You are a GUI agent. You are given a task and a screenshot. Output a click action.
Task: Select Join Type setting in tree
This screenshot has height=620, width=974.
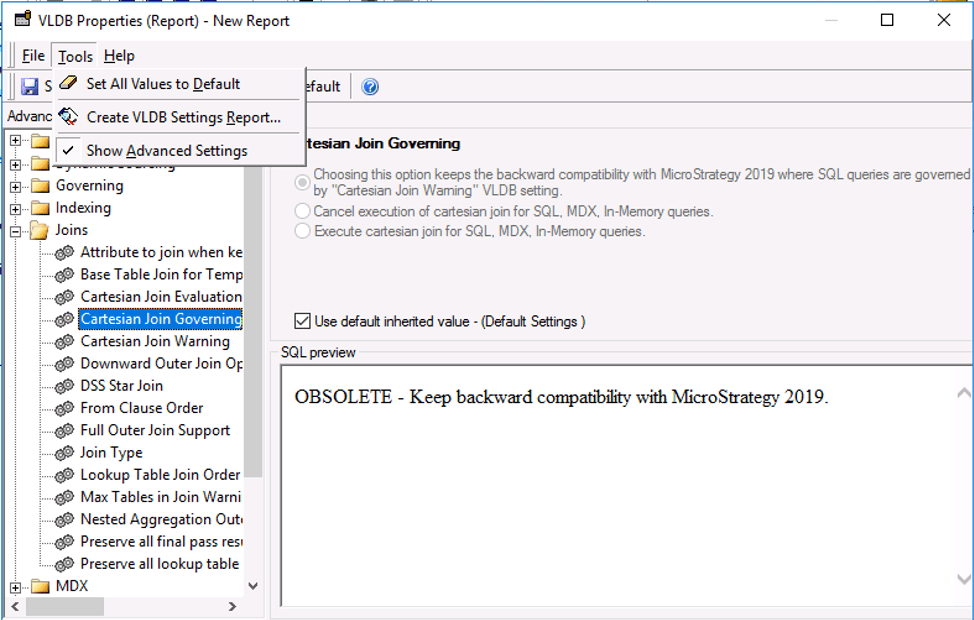(x=111, y=453)
